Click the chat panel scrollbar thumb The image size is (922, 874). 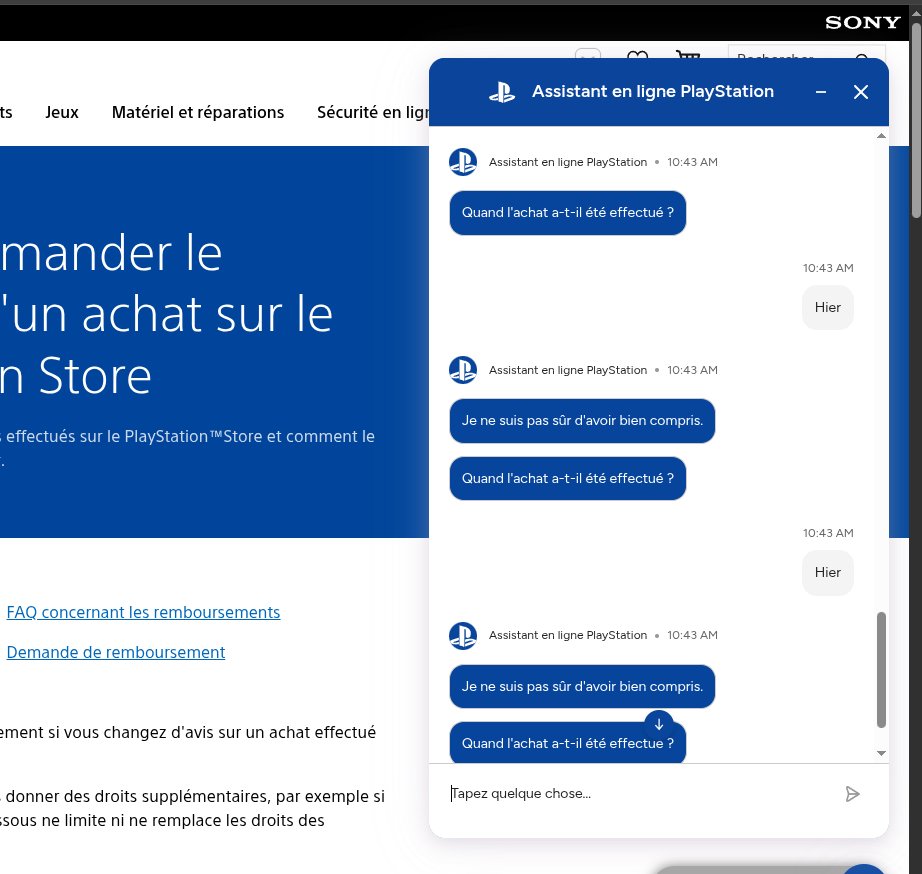(881, 670)
